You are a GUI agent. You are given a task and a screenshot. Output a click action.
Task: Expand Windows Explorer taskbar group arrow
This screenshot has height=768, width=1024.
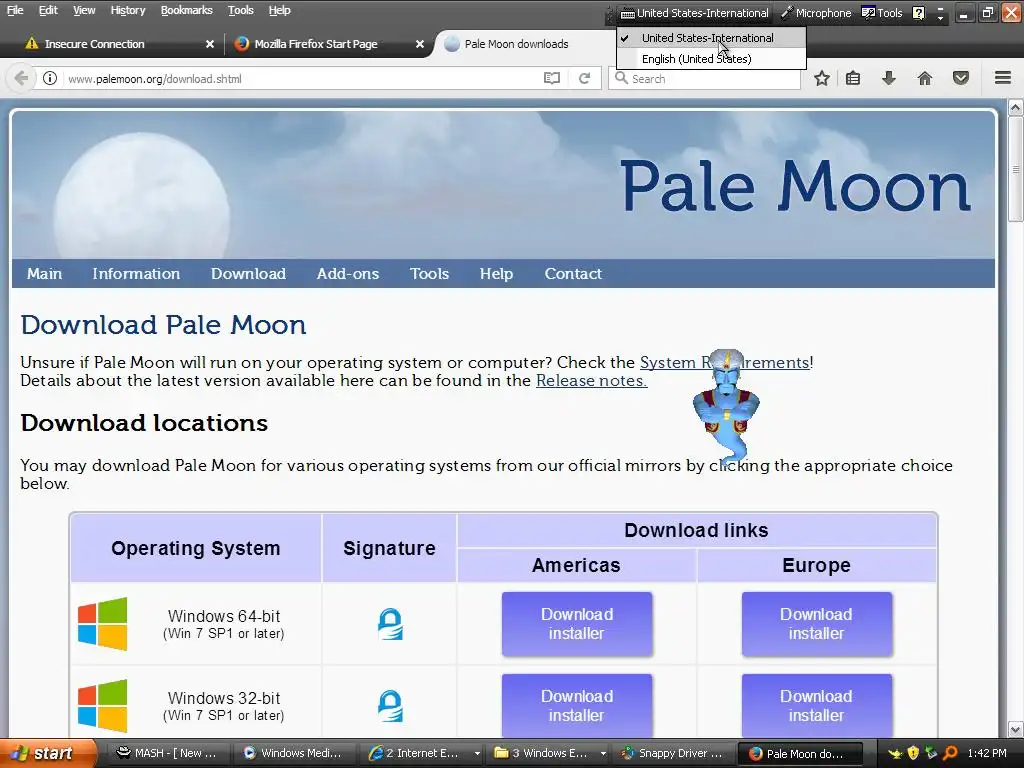click(603, 754)
